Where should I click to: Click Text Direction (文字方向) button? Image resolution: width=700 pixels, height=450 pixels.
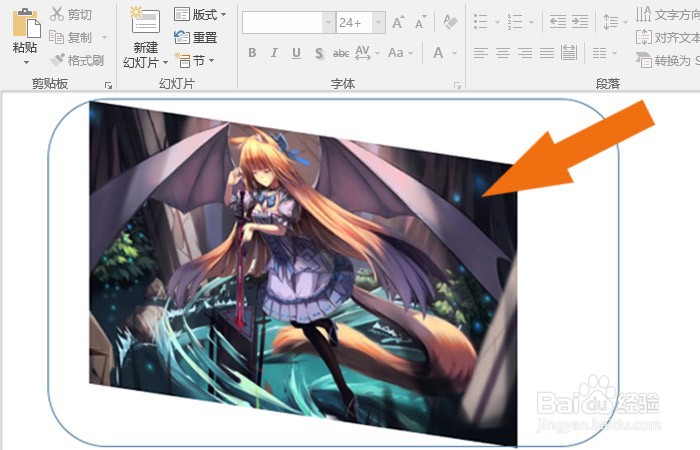point(667,14)
